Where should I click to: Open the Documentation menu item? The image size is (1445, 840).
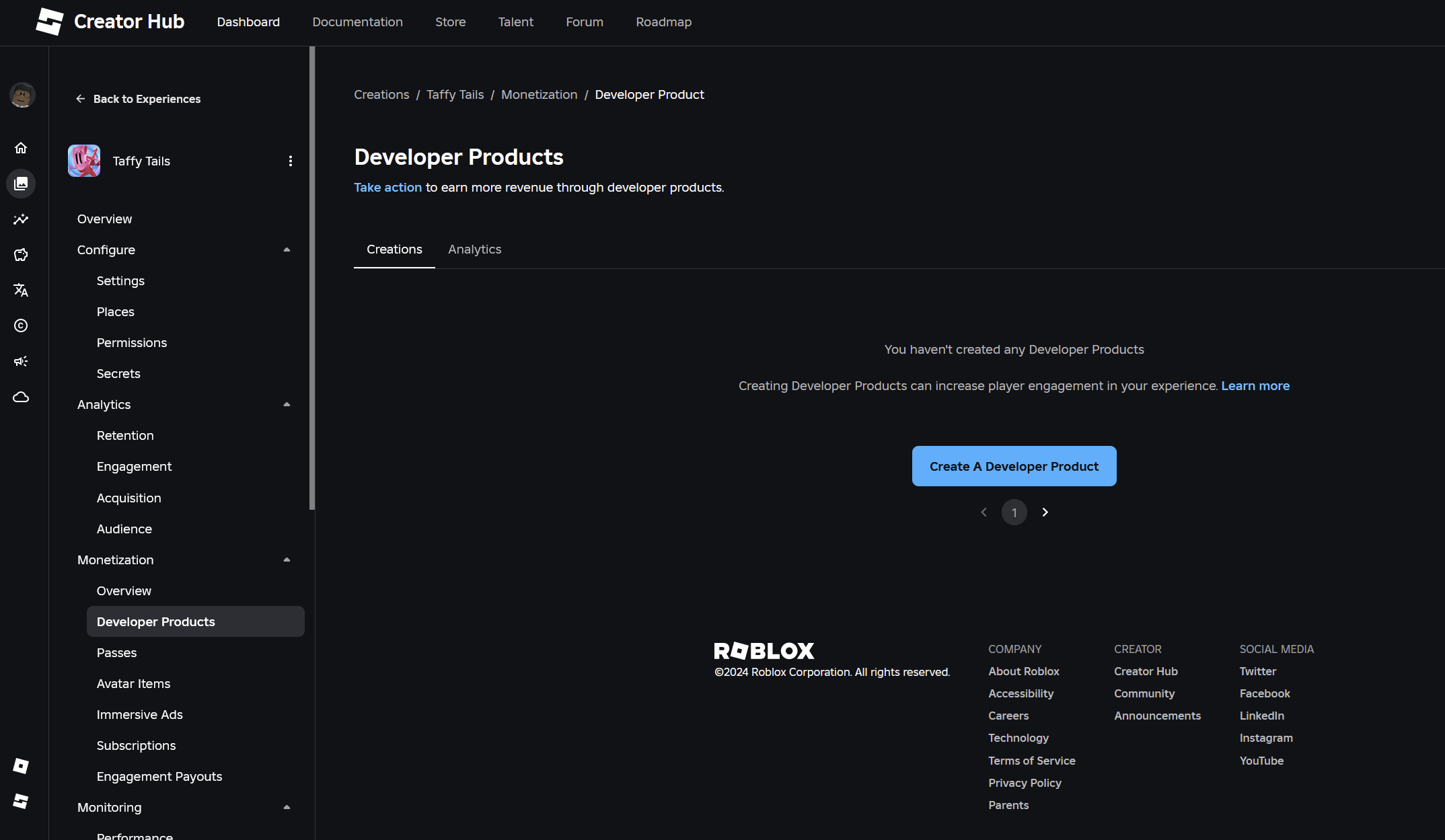pos(357,22)
